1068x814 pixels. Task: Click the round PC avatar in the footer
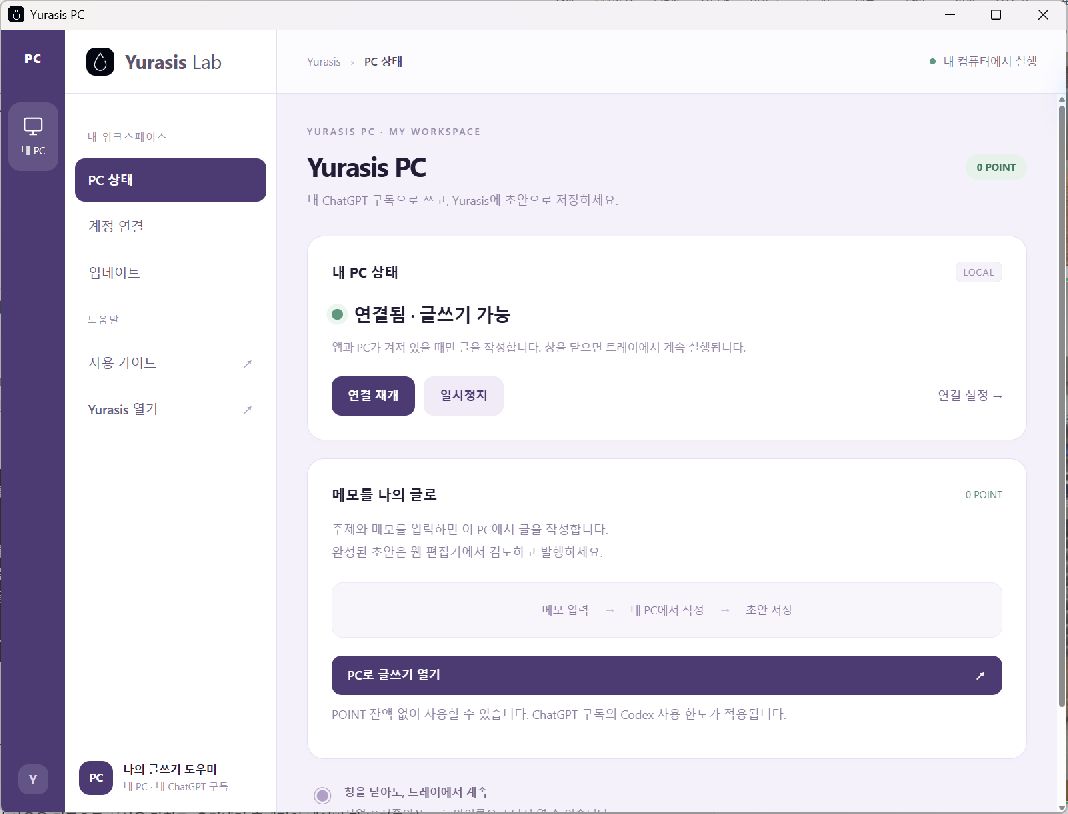(x=96, y=778)
